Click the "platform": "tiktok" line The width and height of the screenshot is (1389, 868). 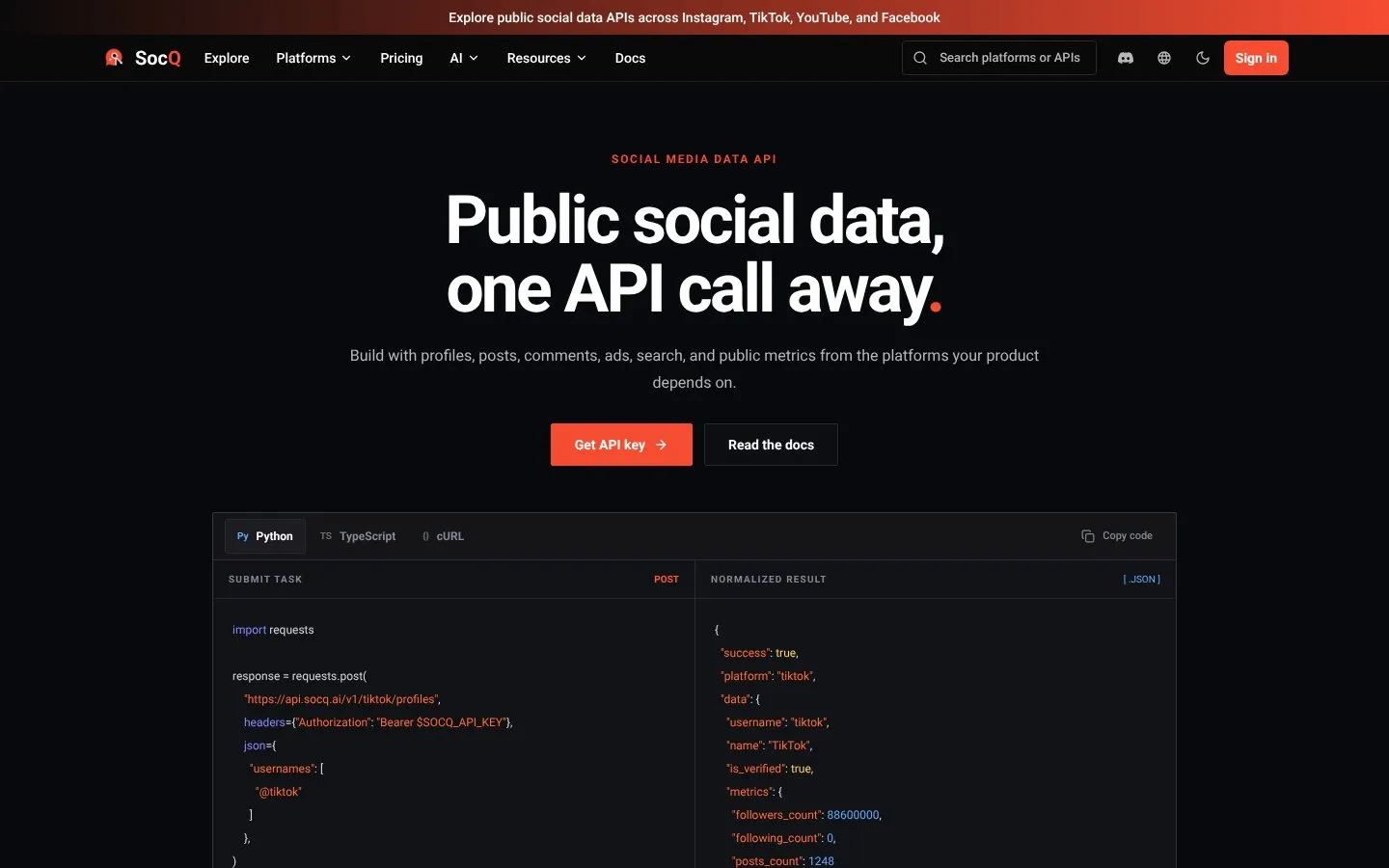tap(768, 676)
